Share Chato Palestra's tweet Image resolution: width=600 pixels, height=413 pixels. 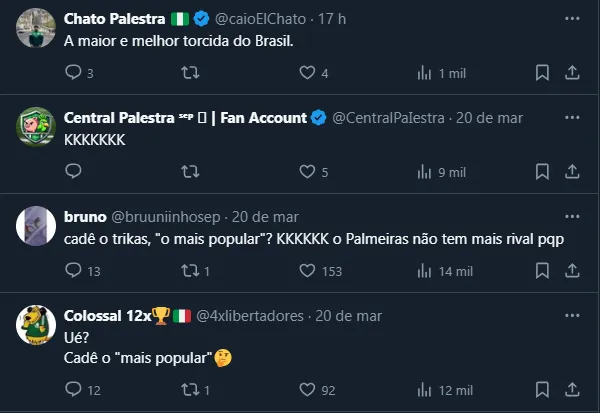[x=572, y=73]
